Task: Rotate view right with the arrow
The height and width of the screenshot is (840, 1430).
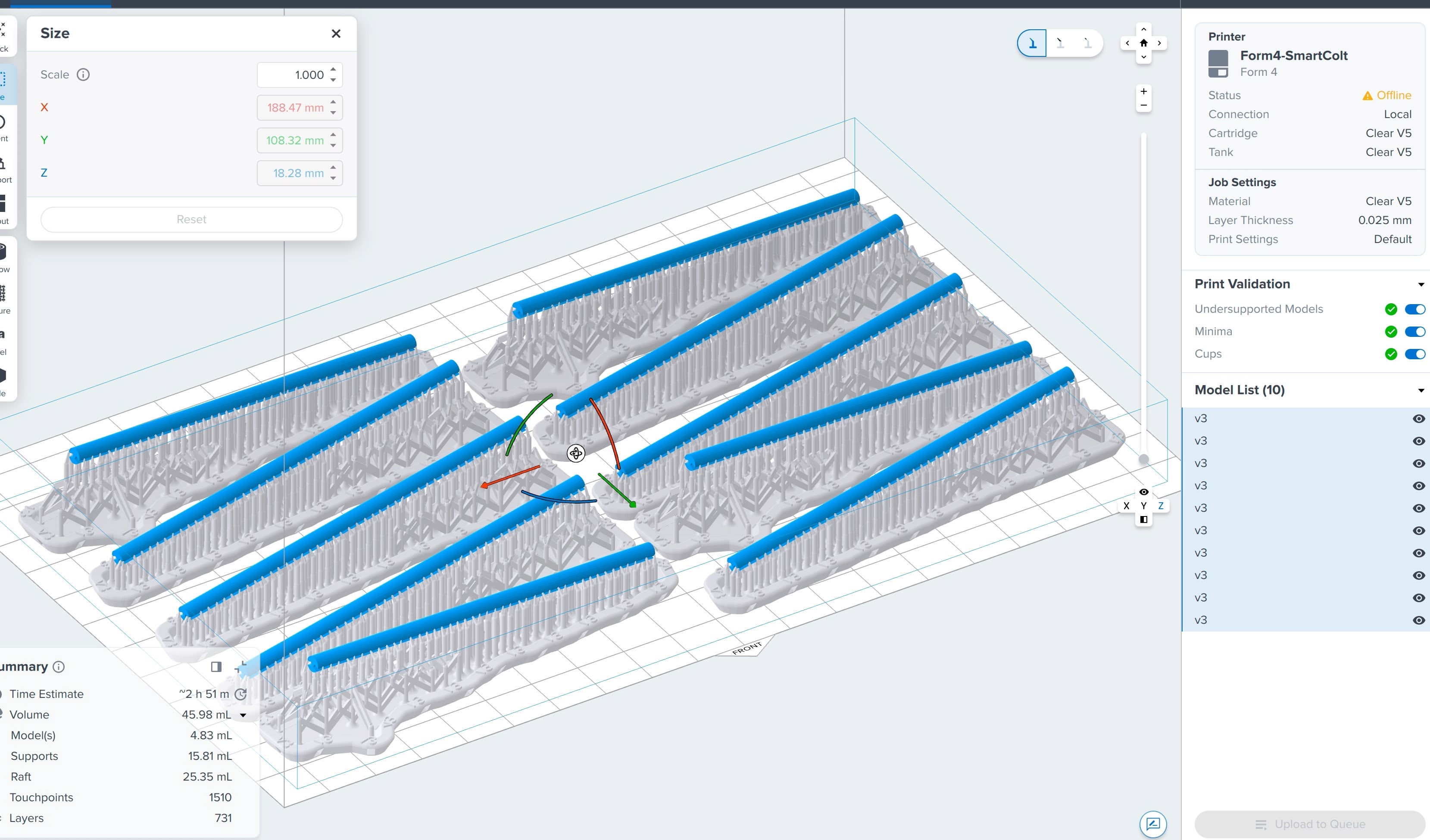Action: click(1159, 43)
